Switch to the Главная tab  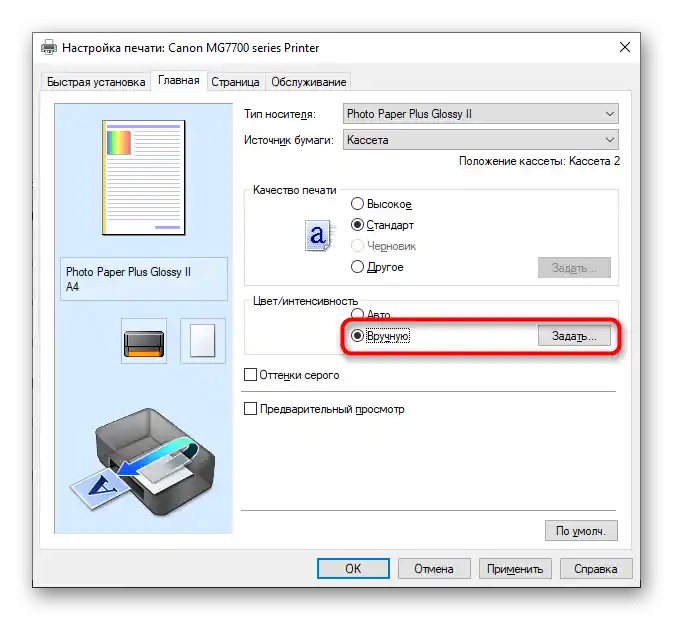click(179, 80)
